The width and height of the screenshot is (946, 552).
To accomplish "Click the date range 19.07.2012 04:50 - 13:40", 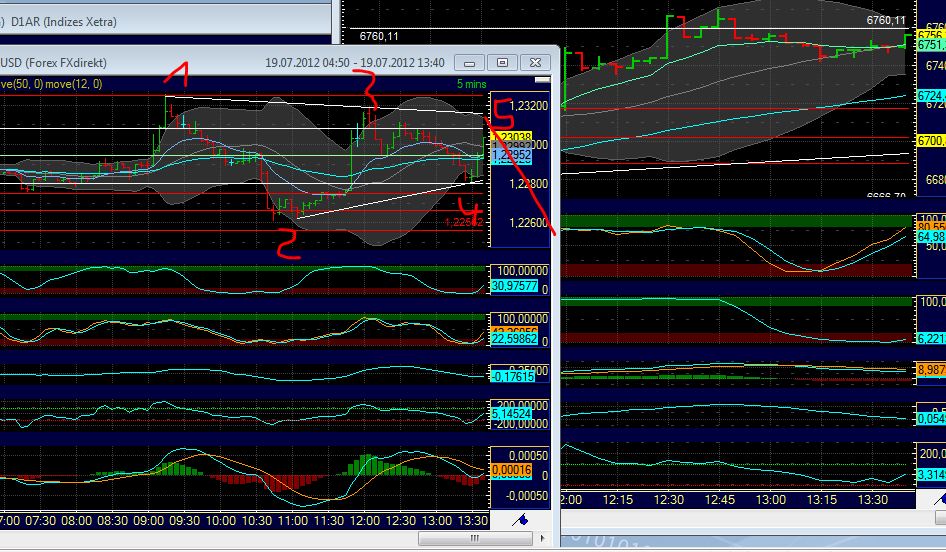I will coord(355,63).
